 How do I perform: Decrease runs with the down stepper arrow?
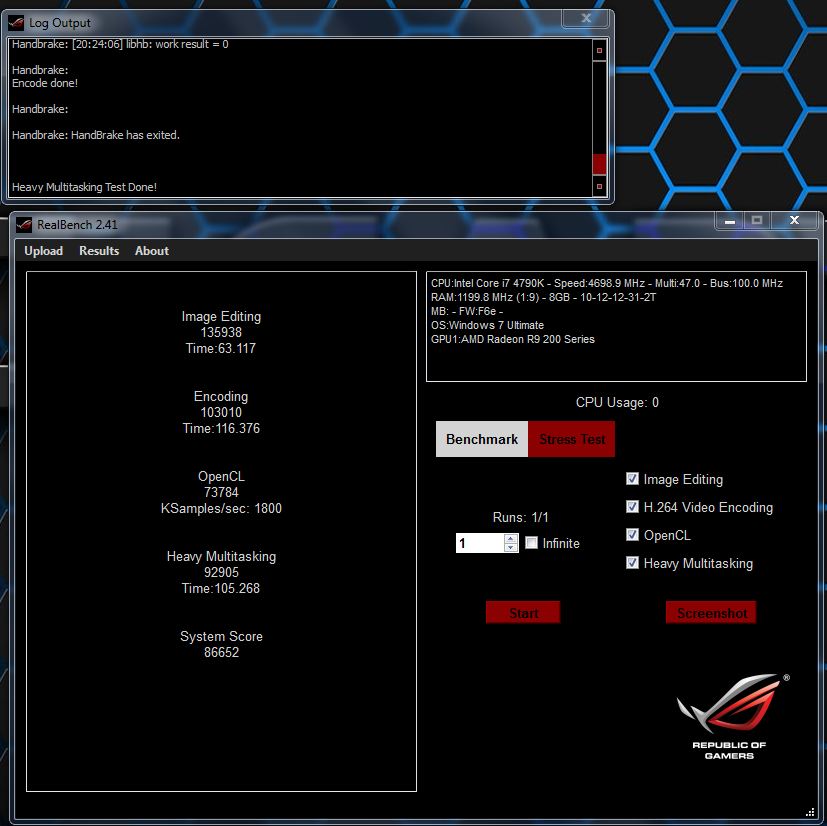click(511, 548)
